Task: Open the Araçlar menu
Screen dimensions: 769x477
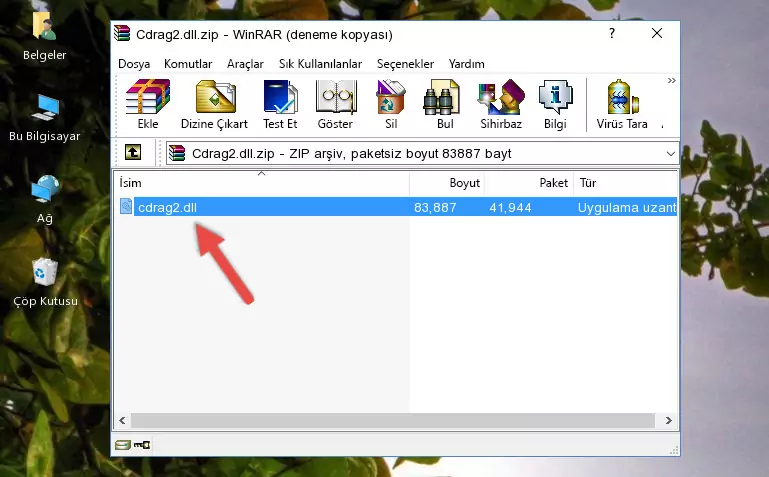Action: tap(245, 64)
